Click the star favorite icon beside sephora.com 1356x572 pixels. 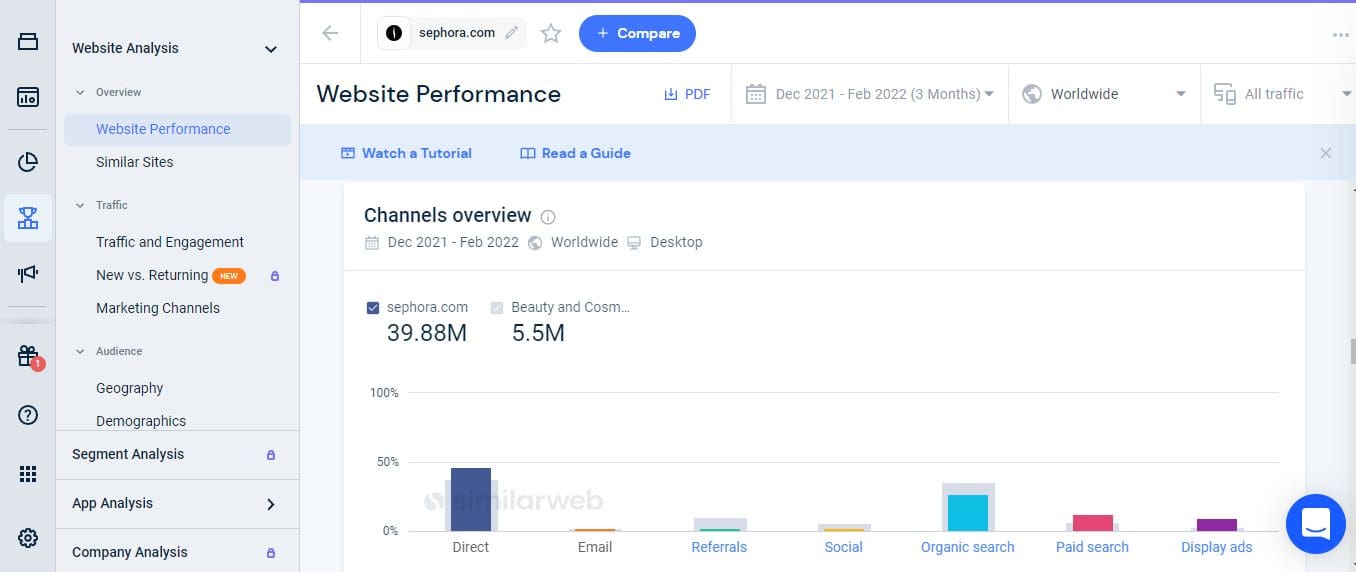click(x=551, y=34)
